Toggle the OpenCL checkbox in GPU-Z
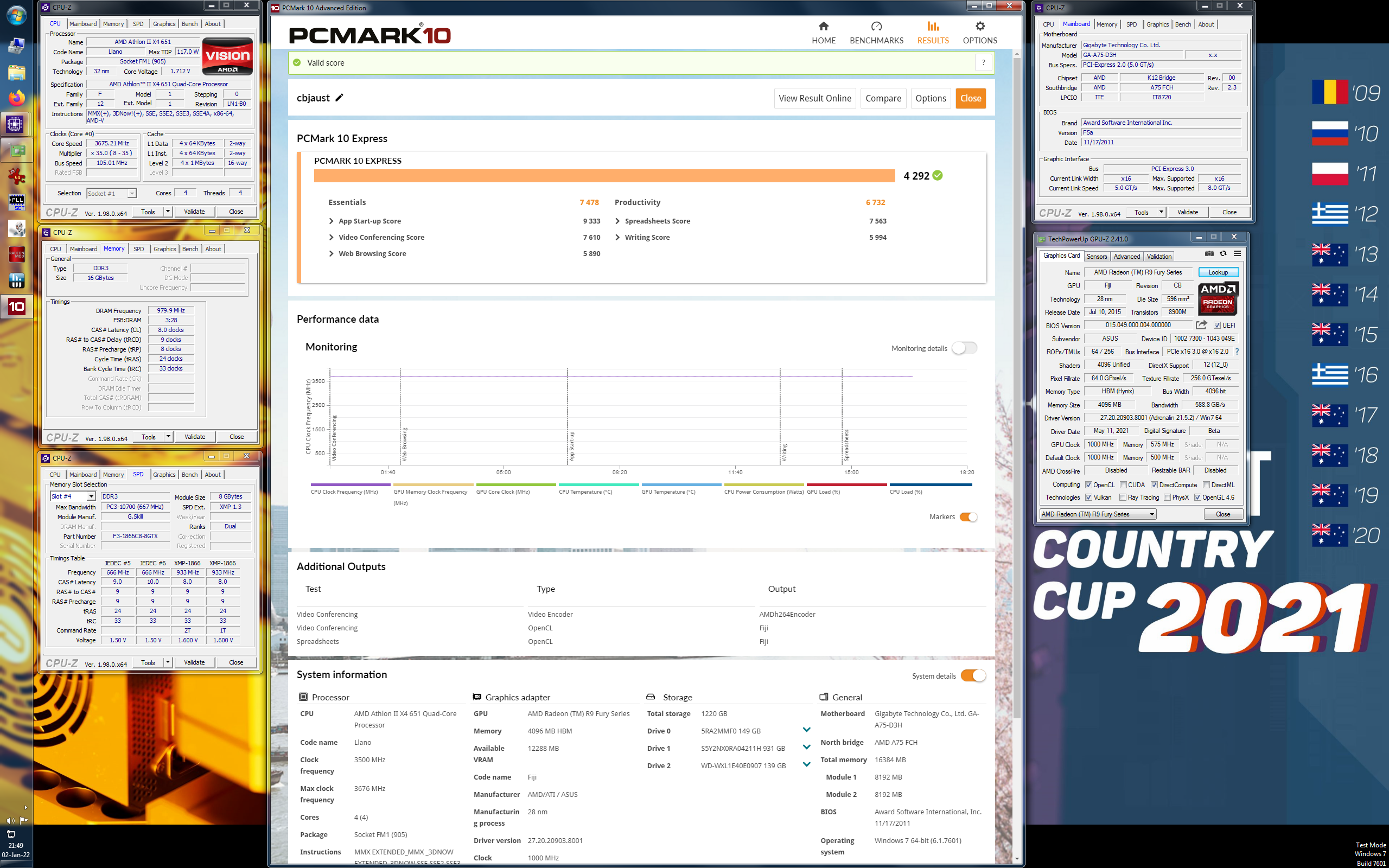 click(1088, 485)
